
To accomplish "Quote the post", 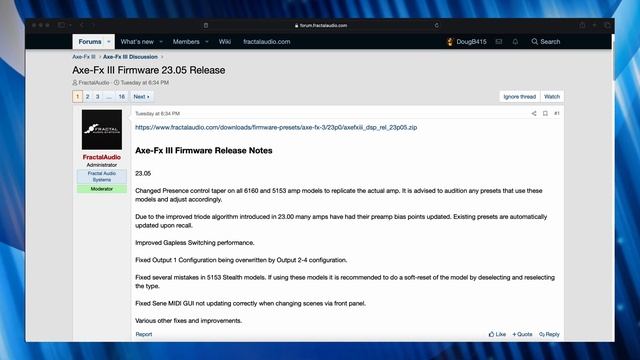I will tap(522, 334).
